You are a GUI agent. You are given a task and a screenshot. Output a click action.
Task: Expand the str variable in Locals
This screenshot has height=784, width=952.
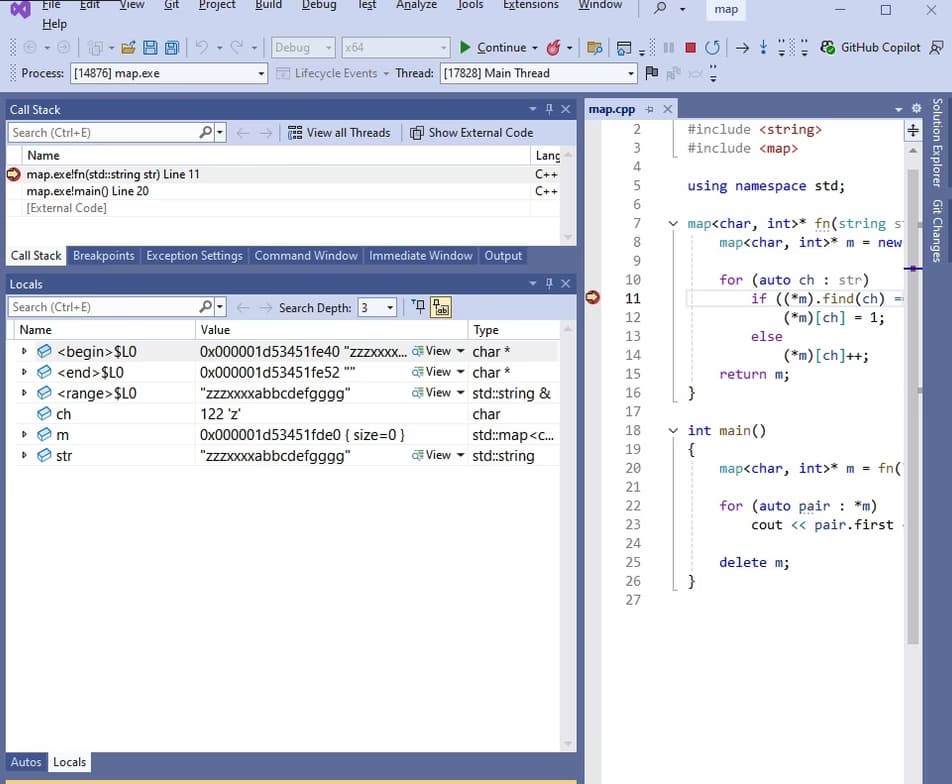[24, 456]
